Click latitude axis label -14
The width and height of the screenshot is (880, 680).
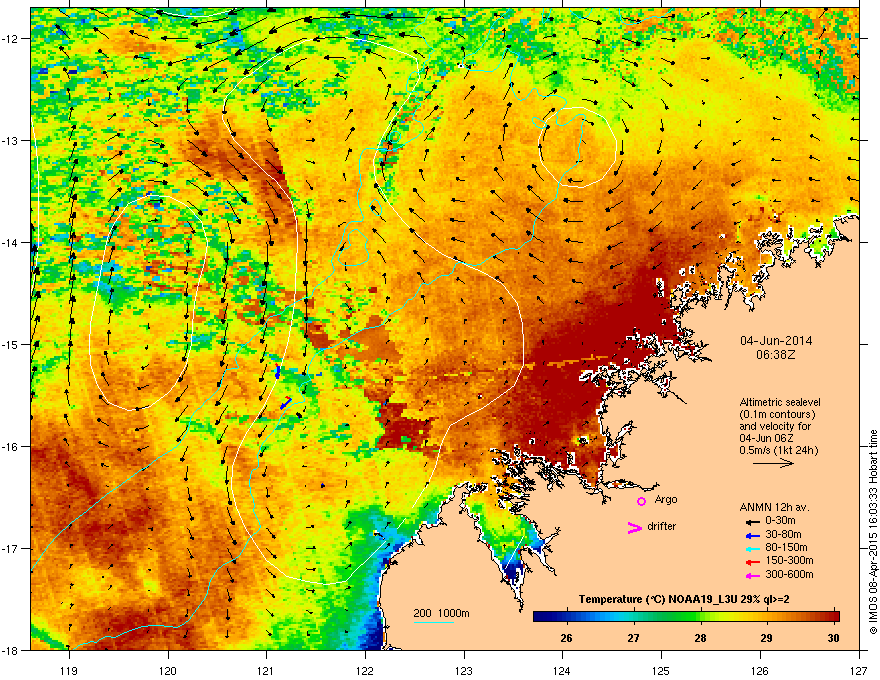10,242
